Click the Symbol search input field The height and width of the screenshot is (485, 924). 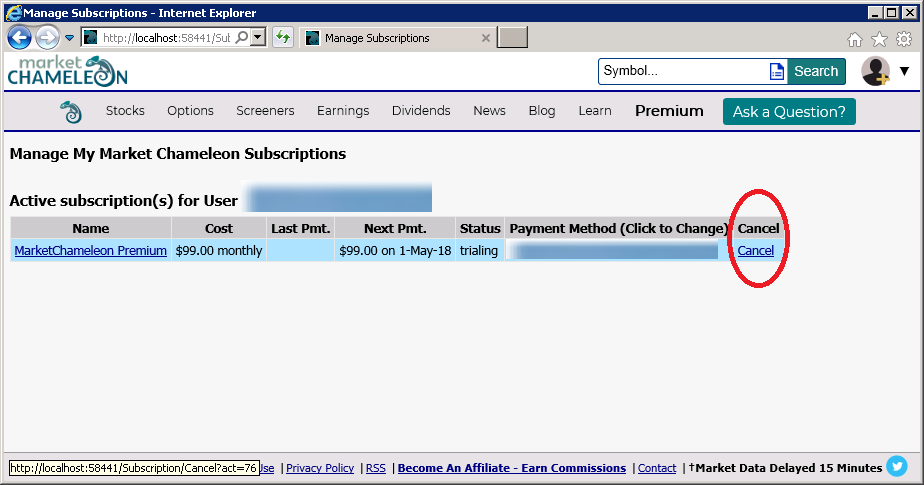(x=684, y=71)
